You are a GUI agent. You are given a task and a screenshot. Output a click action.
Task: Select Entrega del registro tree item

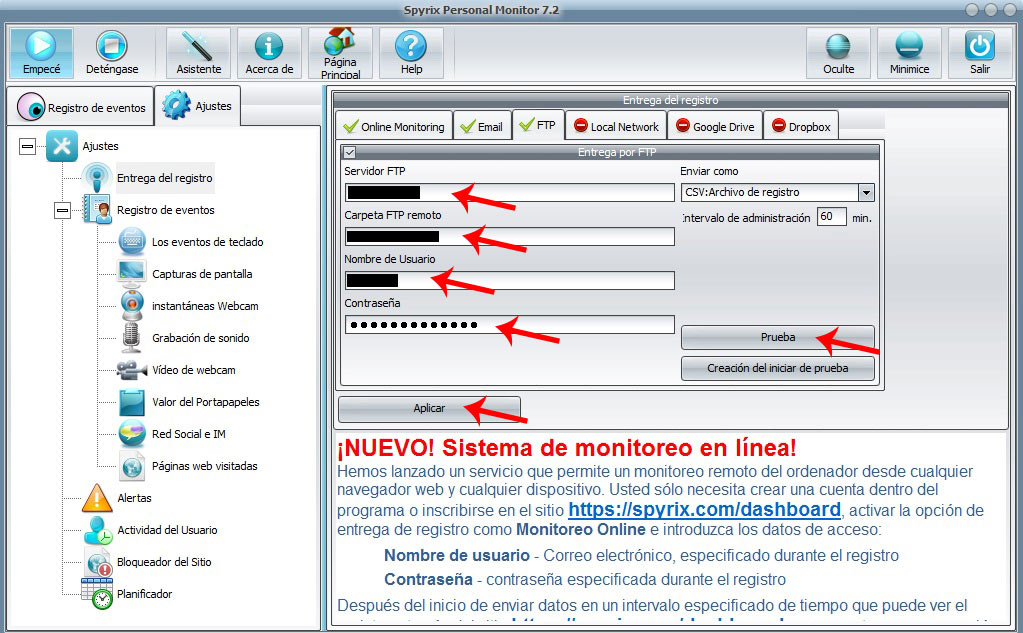[164, 178]
